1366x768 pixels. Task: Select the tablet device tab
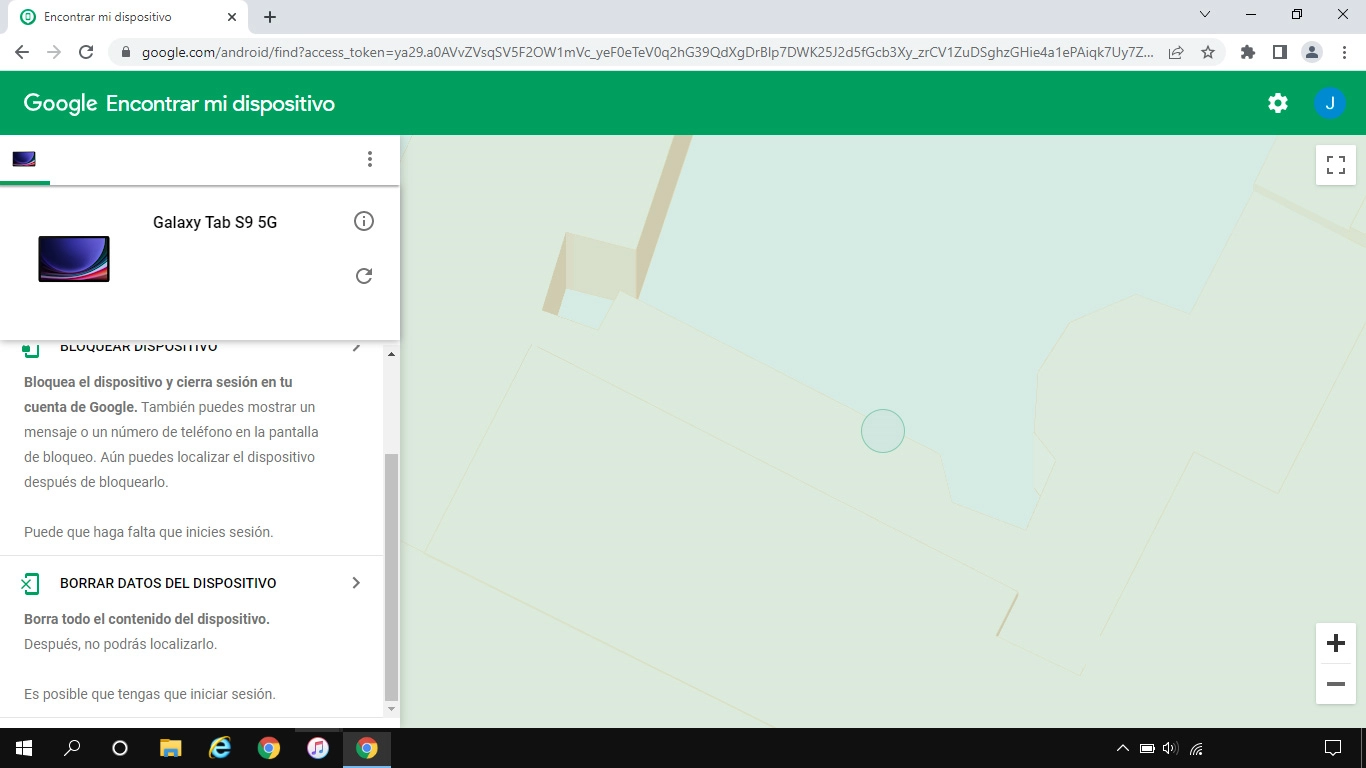[24, 158]
